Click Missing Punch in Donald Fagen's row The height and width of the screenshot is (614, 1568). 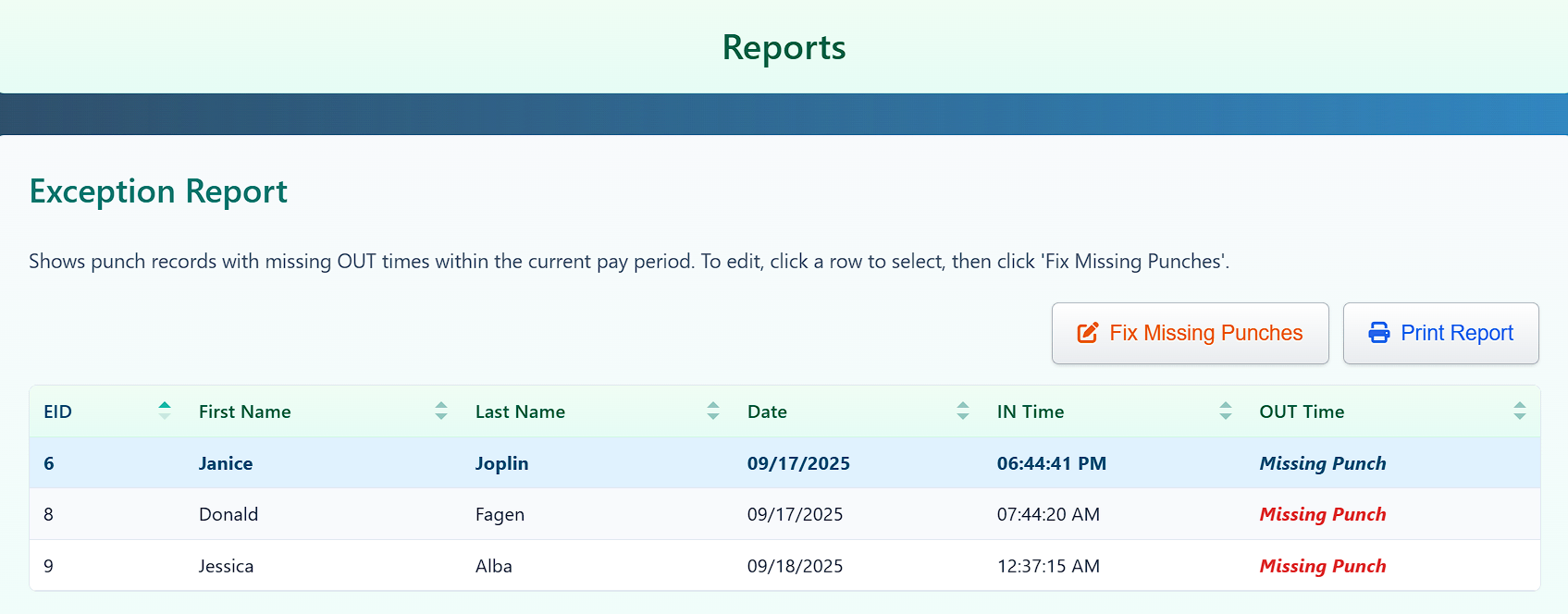point(1322,514)
